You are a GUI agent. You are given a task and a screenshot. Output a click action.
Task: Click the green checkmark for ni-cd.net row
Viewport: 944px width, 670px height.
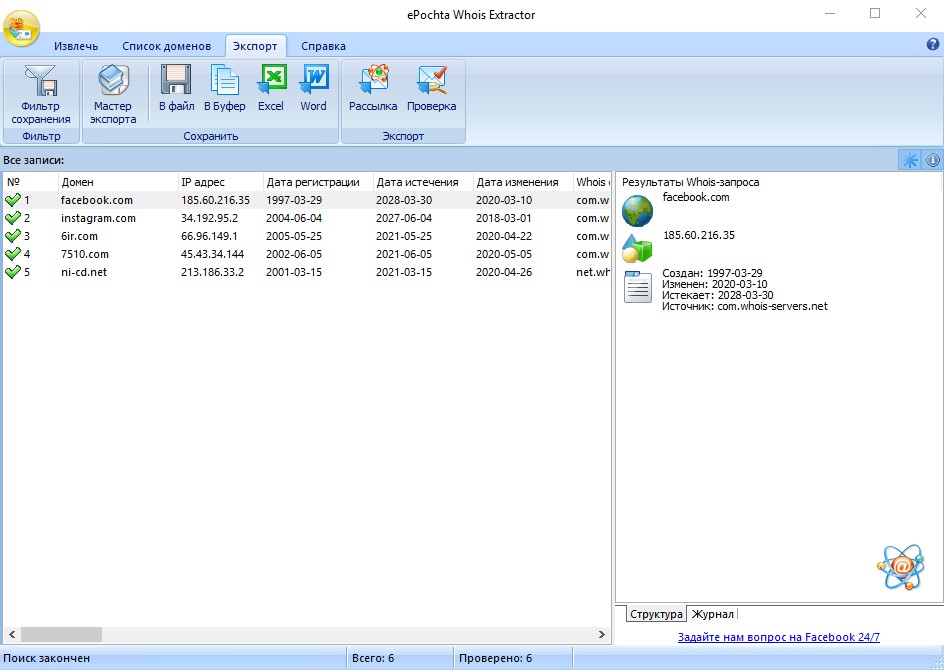[13, 272]
